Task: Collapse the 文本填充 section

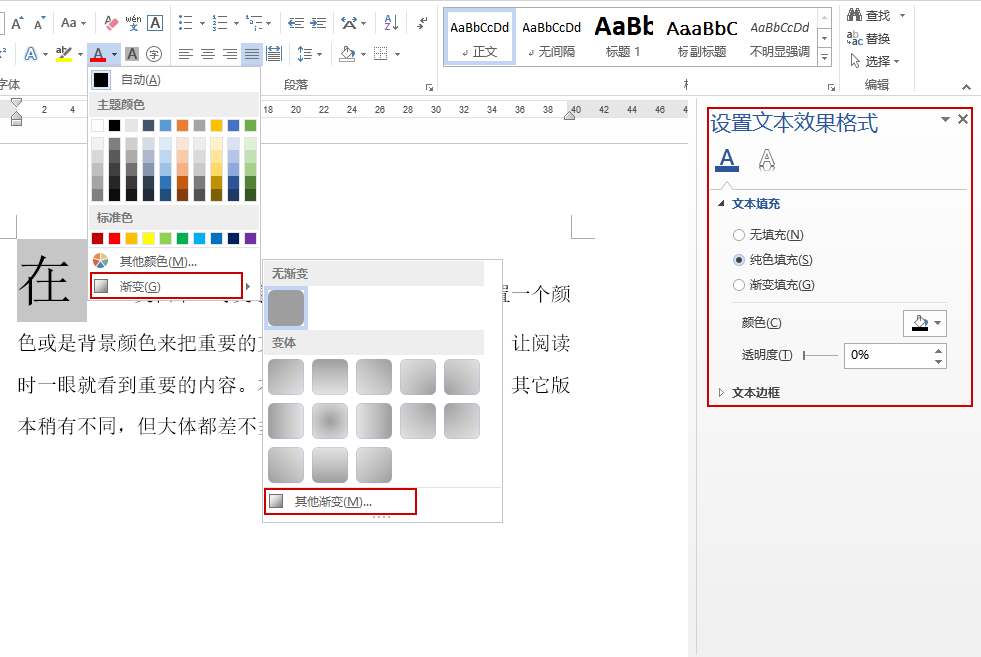Action: 721,203
